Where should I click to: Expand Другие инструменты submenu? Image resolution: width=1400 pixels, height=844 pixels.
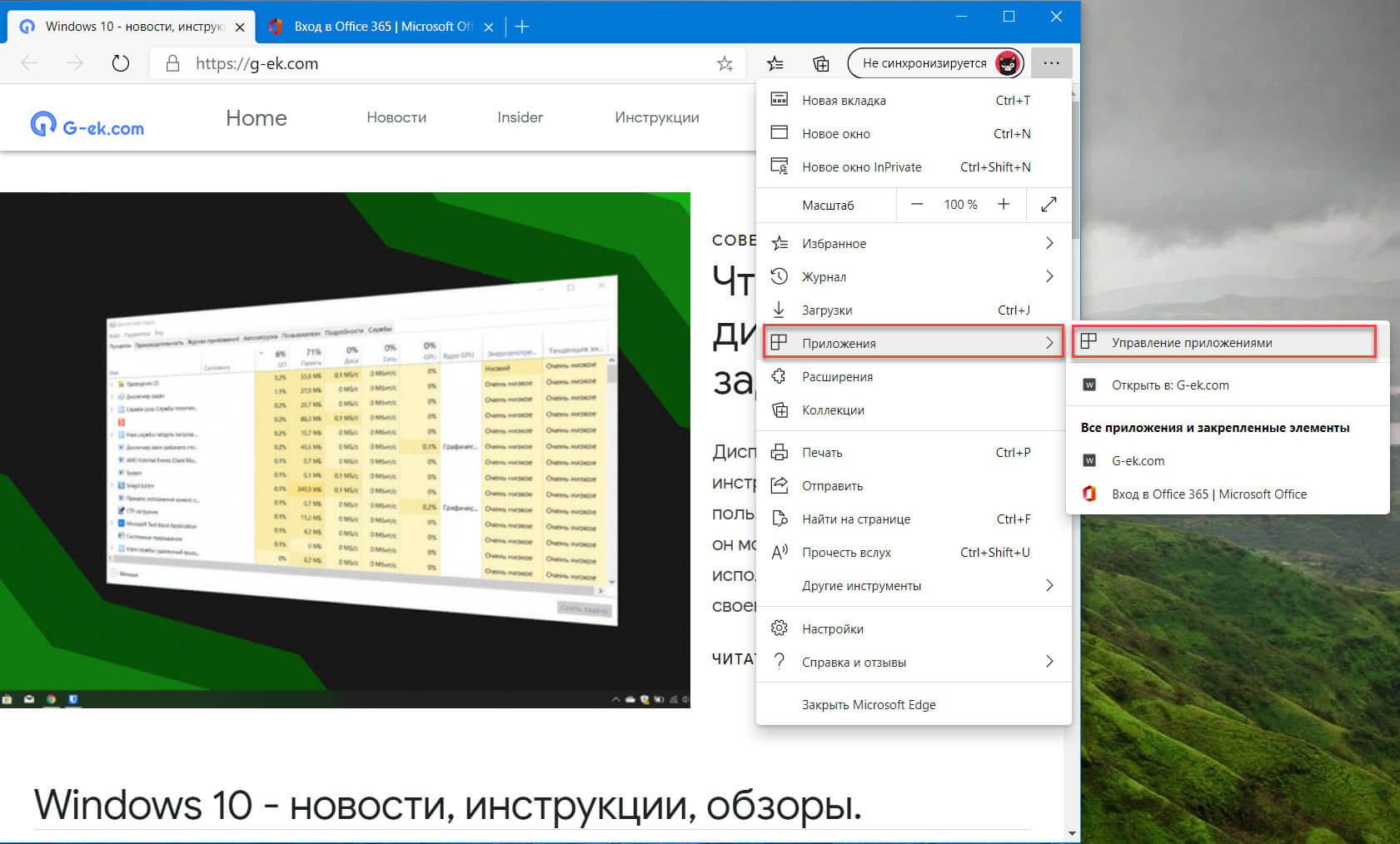coord(914,585)
